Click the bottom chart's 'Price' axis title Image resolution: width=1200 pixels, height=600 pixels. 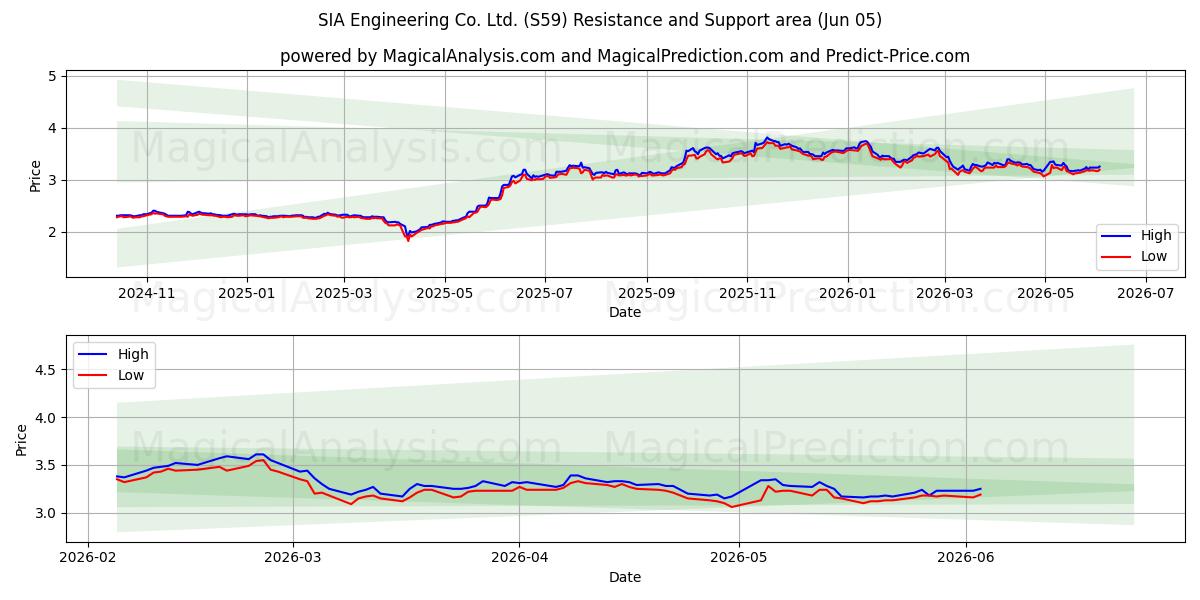click(x=23, y=440)
